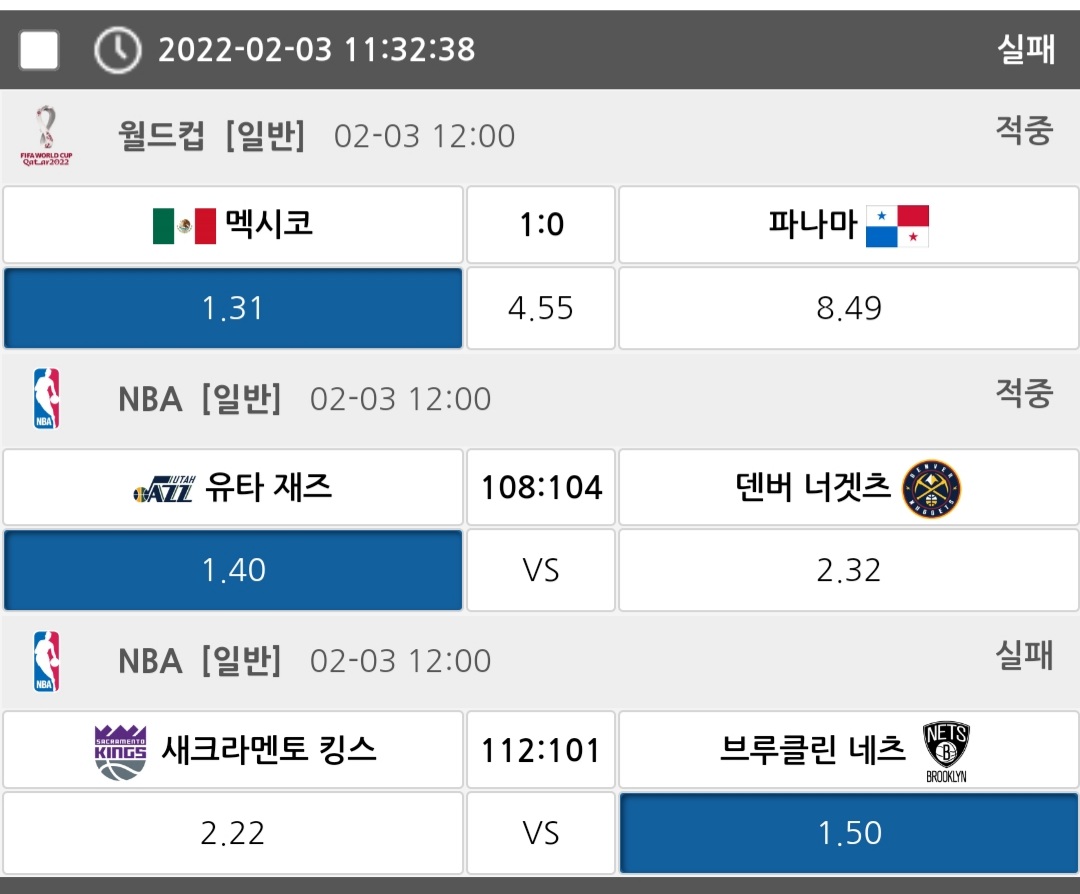
Task: Click the NBA logo above Kings match
Action: click(46, 661)
